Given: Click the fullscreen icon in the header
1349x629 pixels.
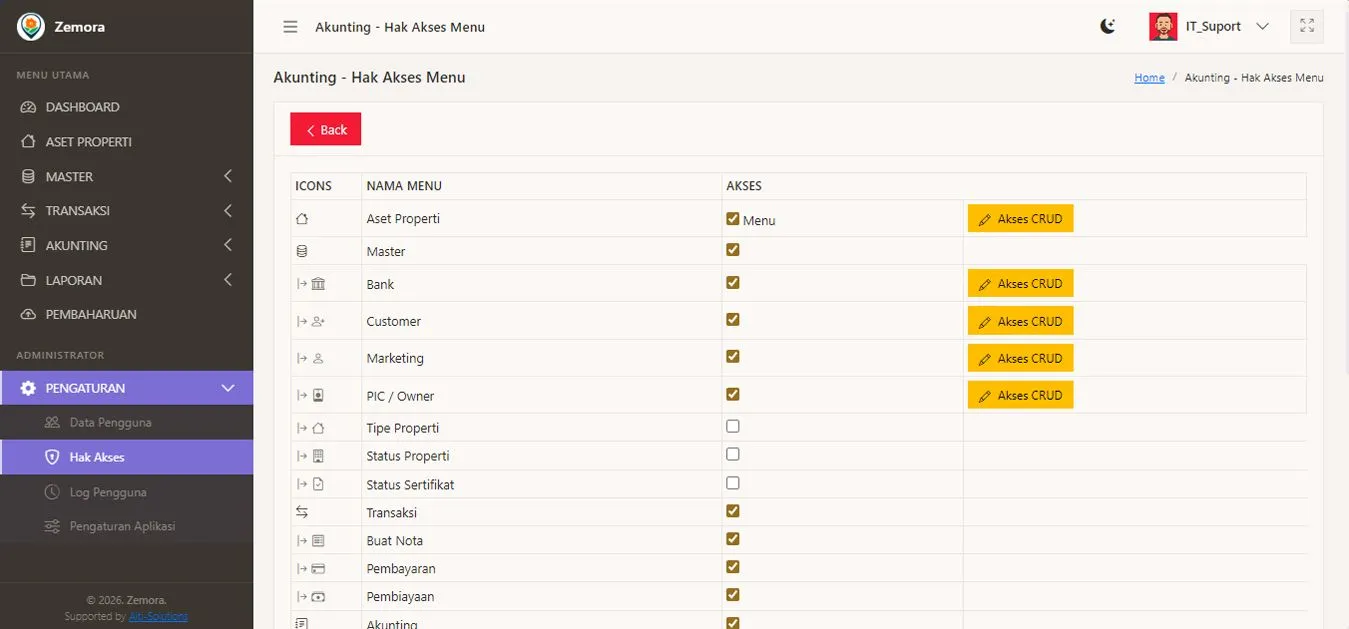Looking at the screenshot, I should [1306, 27].
